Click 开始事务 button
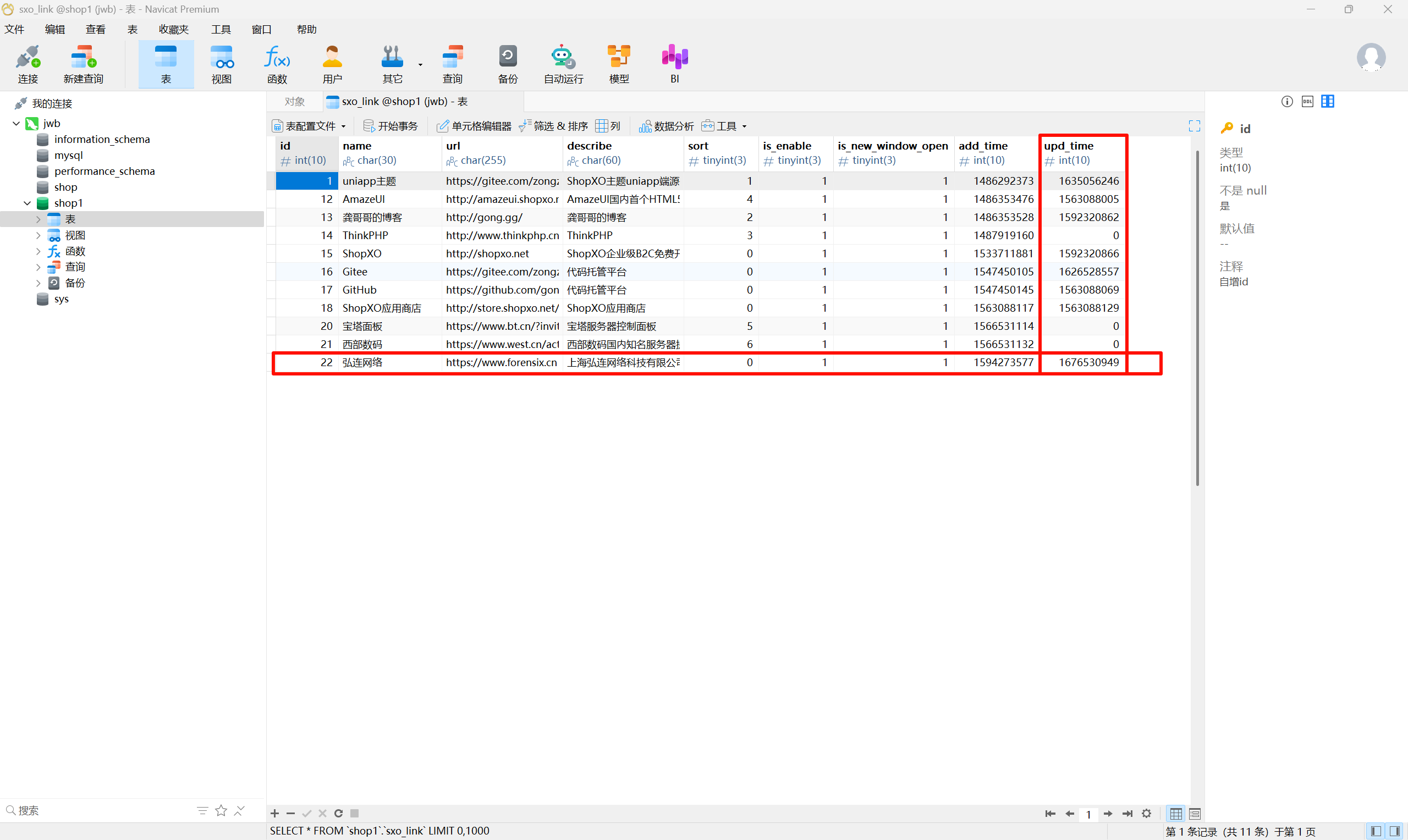 coord(391,126)
